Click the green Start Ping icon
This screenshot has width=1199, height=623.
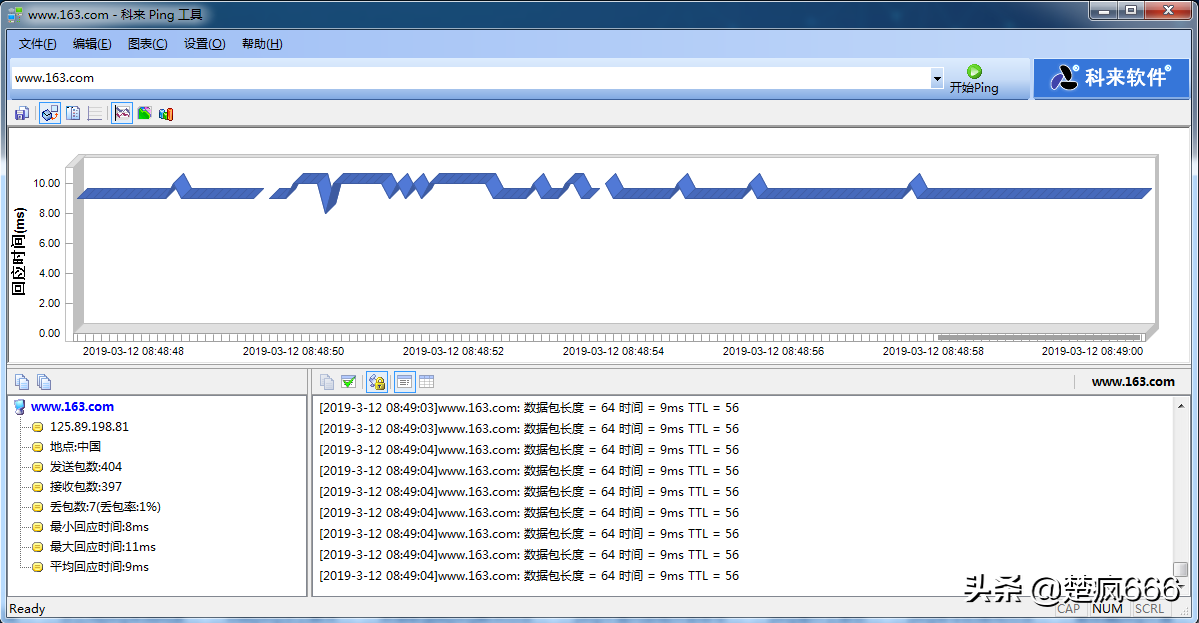point(974,71)
